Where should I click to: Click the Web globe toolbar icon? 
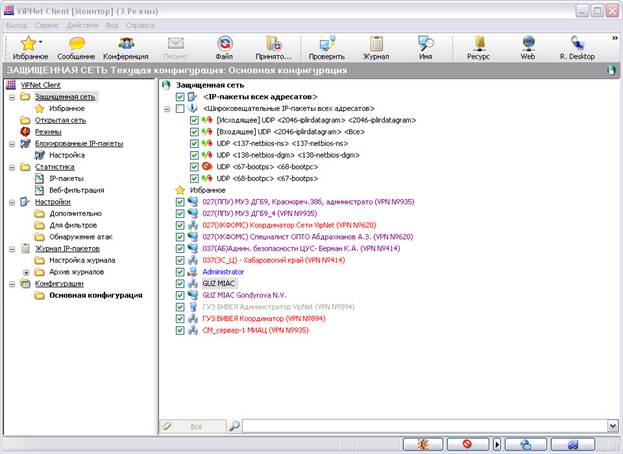pyautogui.click(x=528, y=43)
